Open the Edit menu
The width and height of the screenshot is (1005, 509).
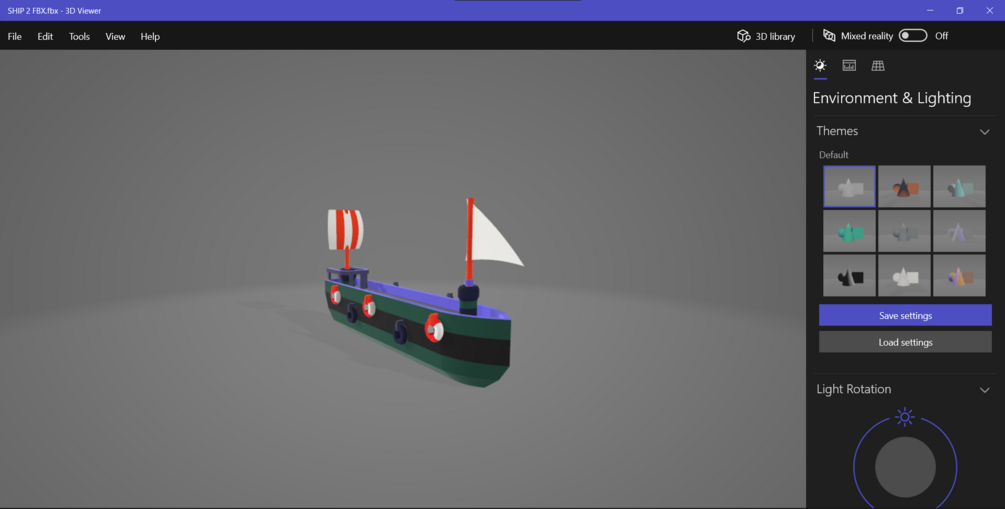point(45,37)
